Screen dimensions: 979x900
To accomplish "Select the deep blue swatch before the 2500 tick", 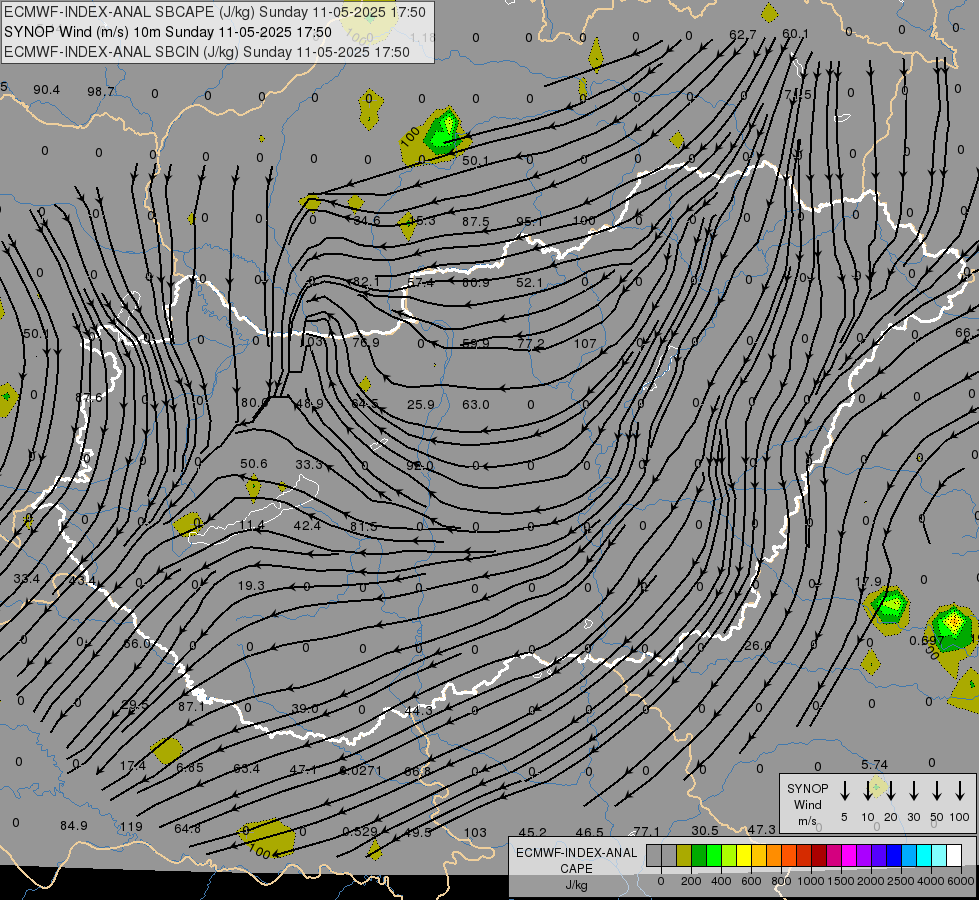I will [x=893, y=856].
